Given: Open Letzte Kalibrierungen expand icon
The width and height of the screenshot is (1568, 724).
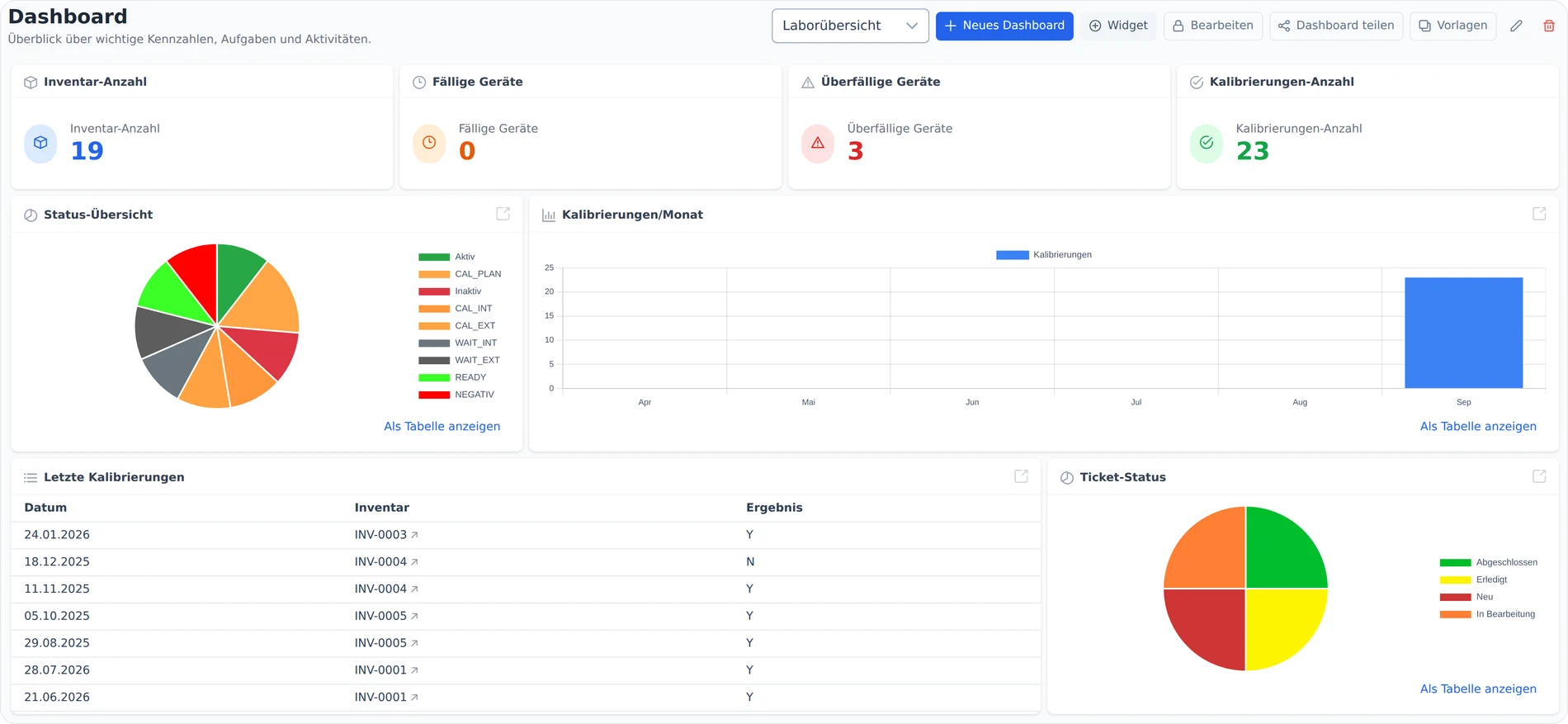Looking at the screenshot, I should [1021, 476].
